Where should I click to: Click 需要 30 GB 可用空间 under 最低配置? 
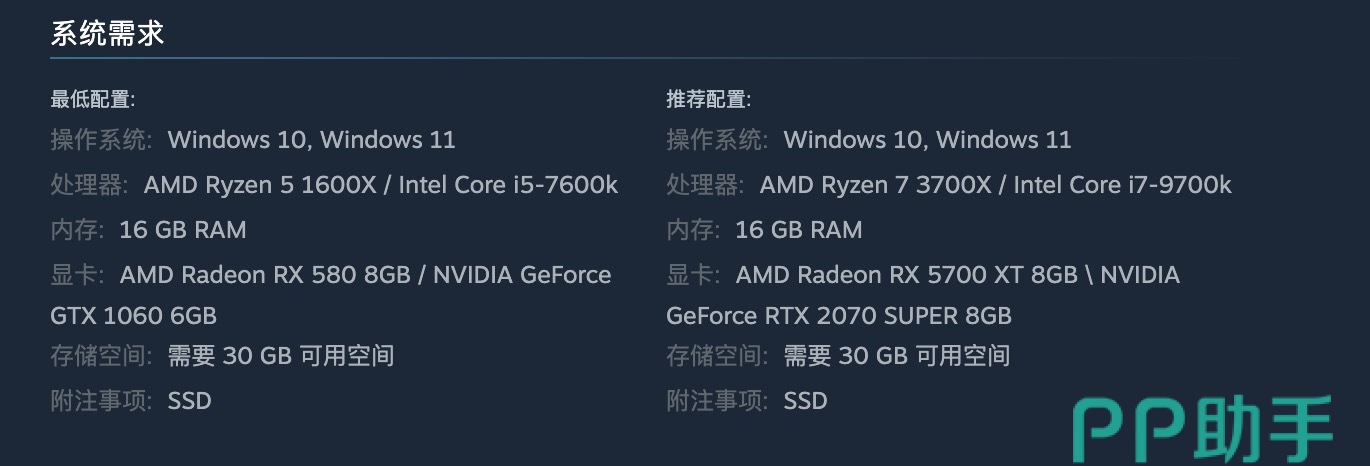280,356
